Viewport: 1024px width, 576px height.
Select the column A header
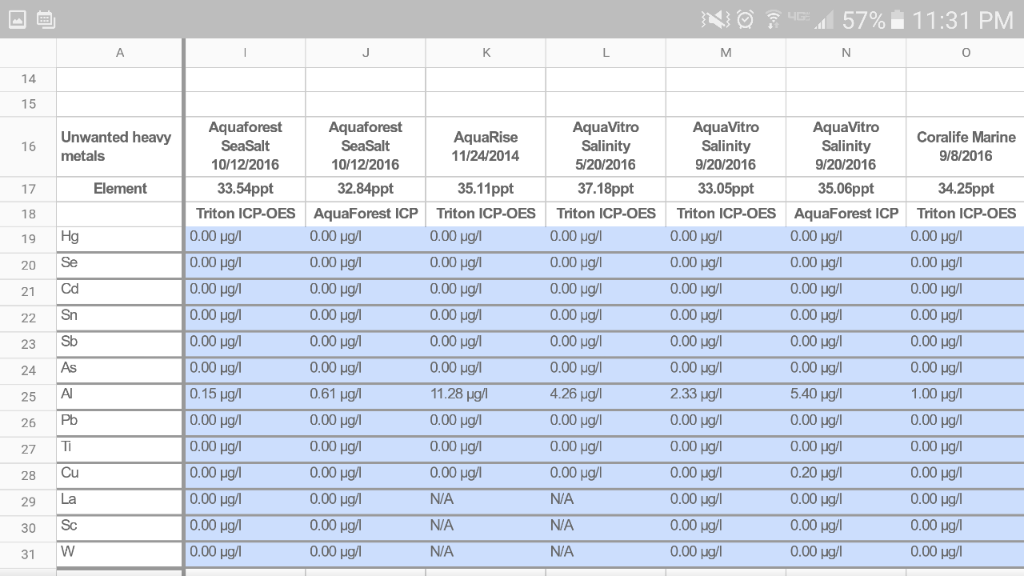coord(120,53)
